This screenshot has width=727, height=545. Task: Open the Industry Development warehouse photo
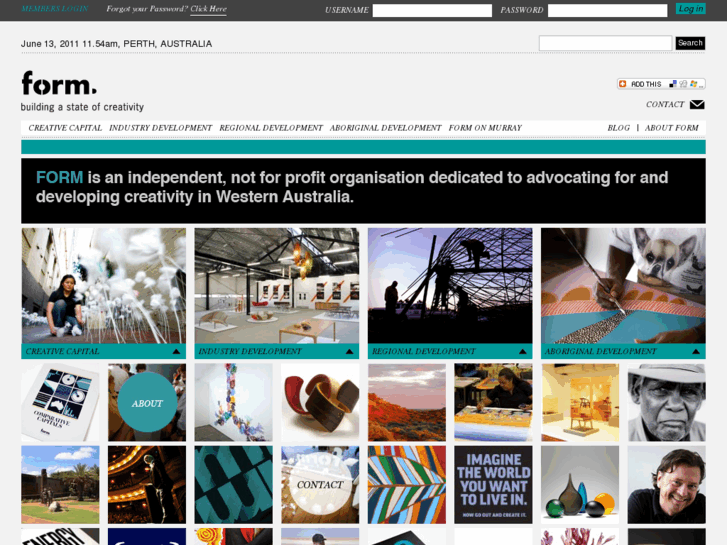pyautogui.click(x=277, y=286)
